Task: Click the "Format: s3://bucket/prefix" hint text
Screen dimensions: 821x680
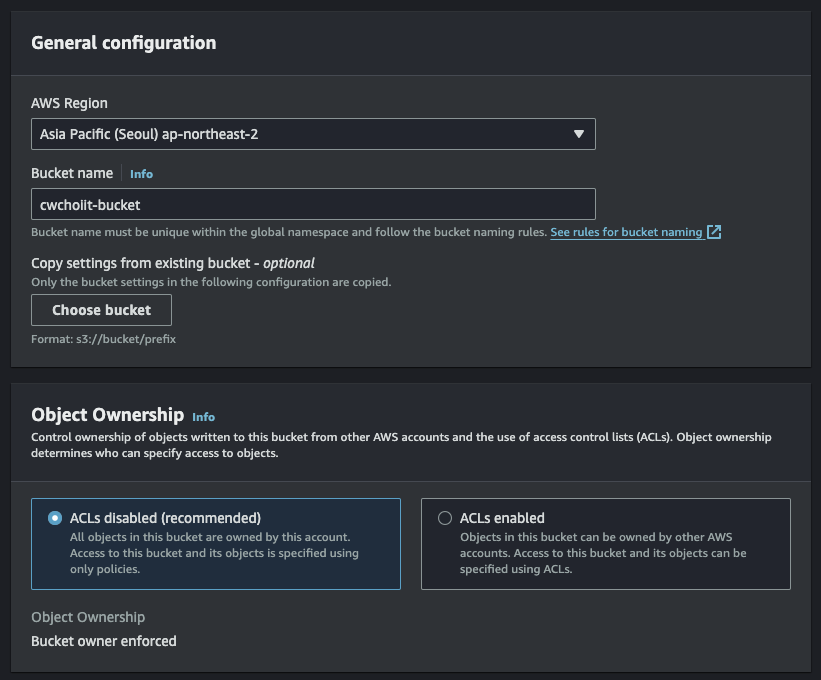Action: 104,339
